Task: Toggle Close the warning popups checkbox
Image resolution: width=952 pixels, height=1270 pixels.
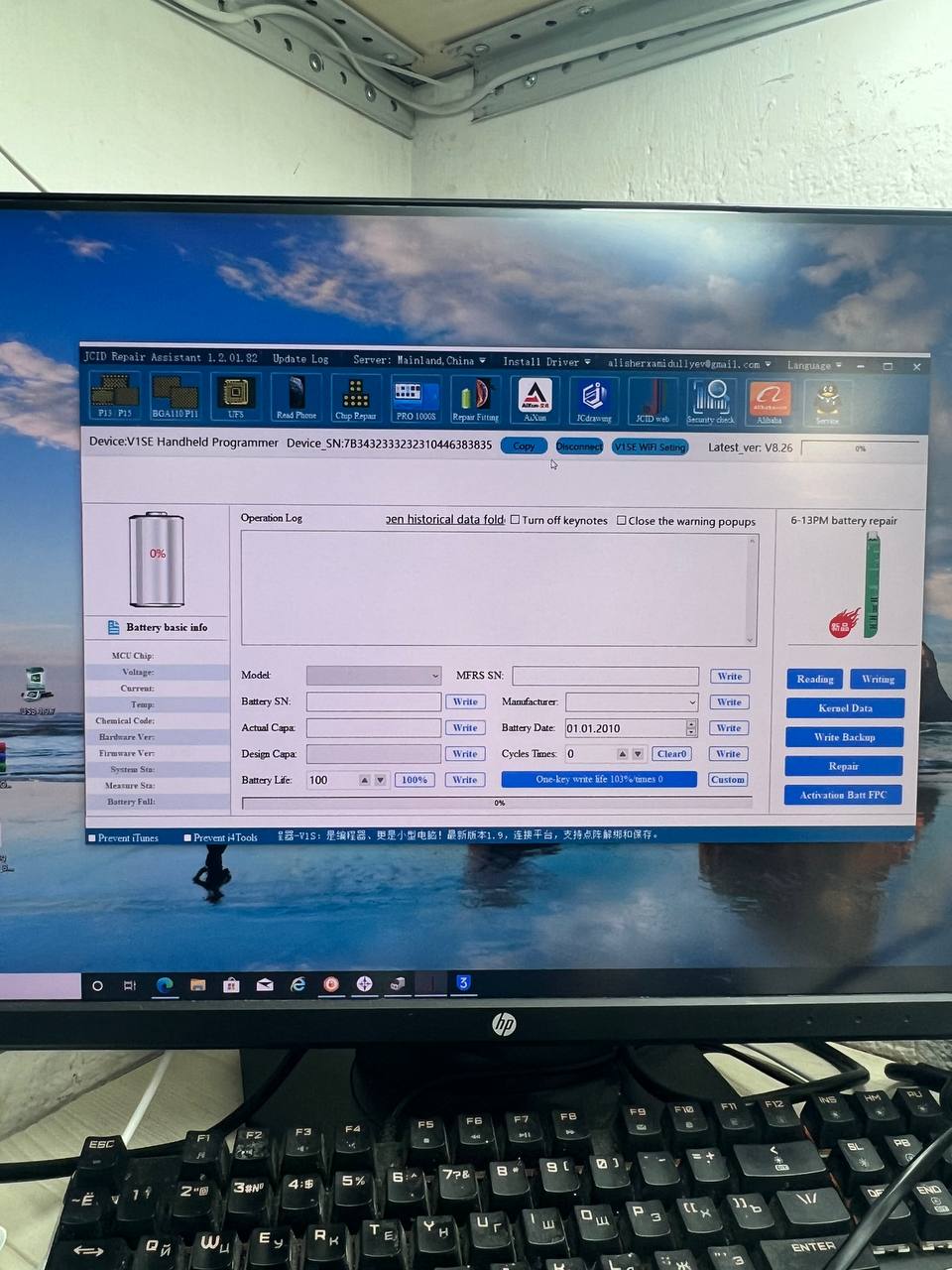Action: click(x=622, y=520)
